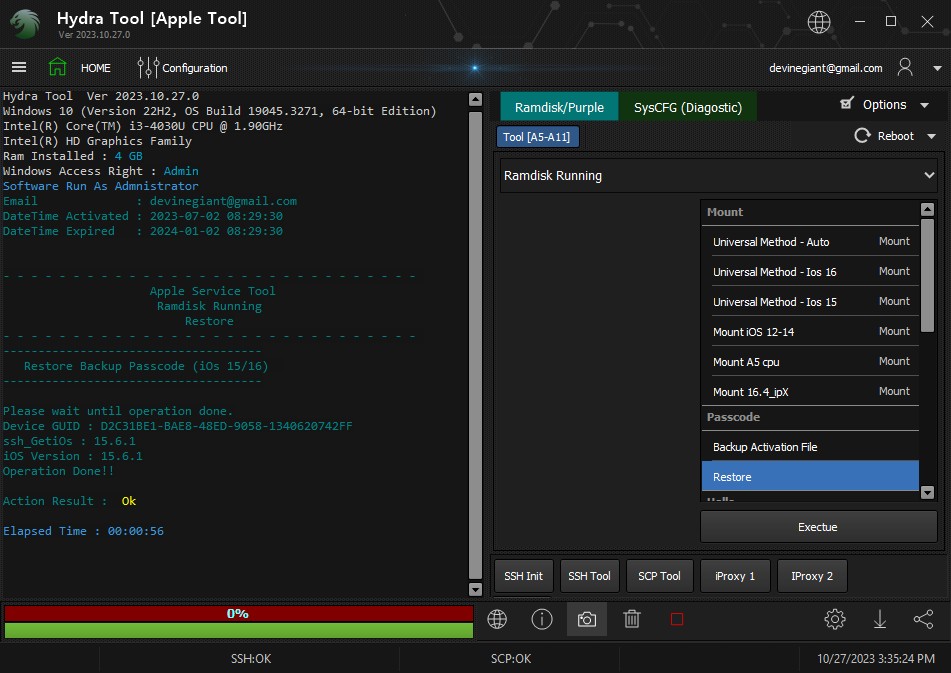Viewport: 951px width, 673px height.
Task: Click the method list scrollbar thumb
Action: click(927, 275)
